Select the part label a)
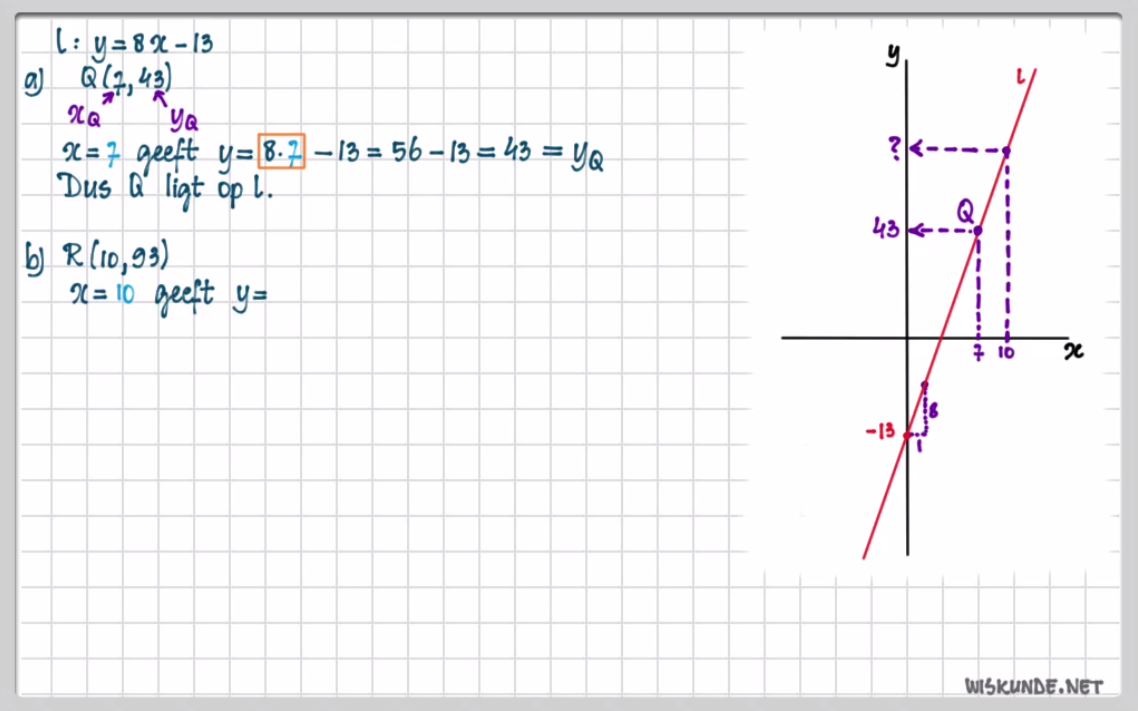The height and width of the screenshot is (711, 1138). pos(33,82)
